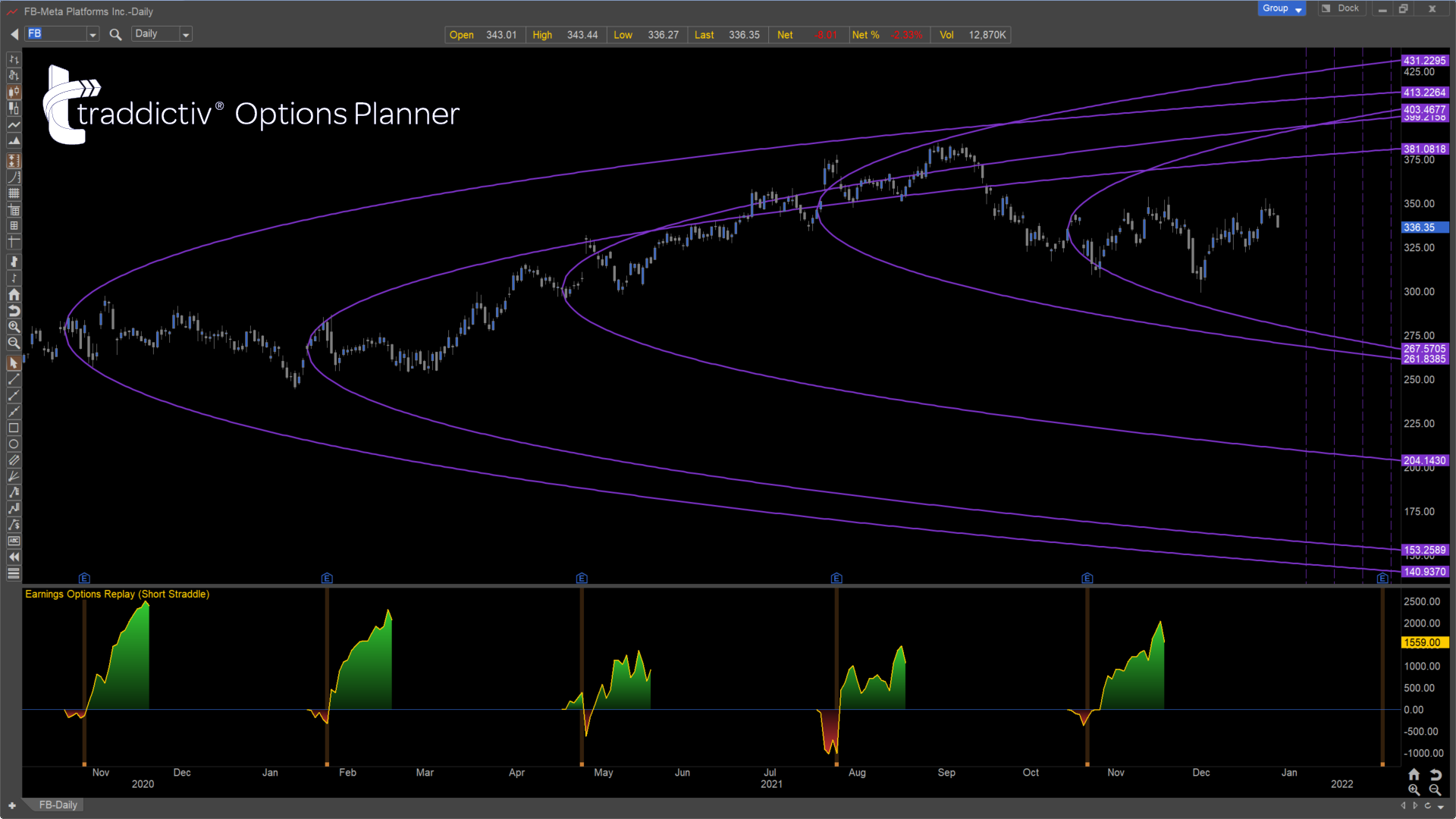Image resolution: width=1456 pixels, height=819 pixels.
Task: Toggle chart grid lines icon
Action: pyautogui.click(x=14, y=193)
